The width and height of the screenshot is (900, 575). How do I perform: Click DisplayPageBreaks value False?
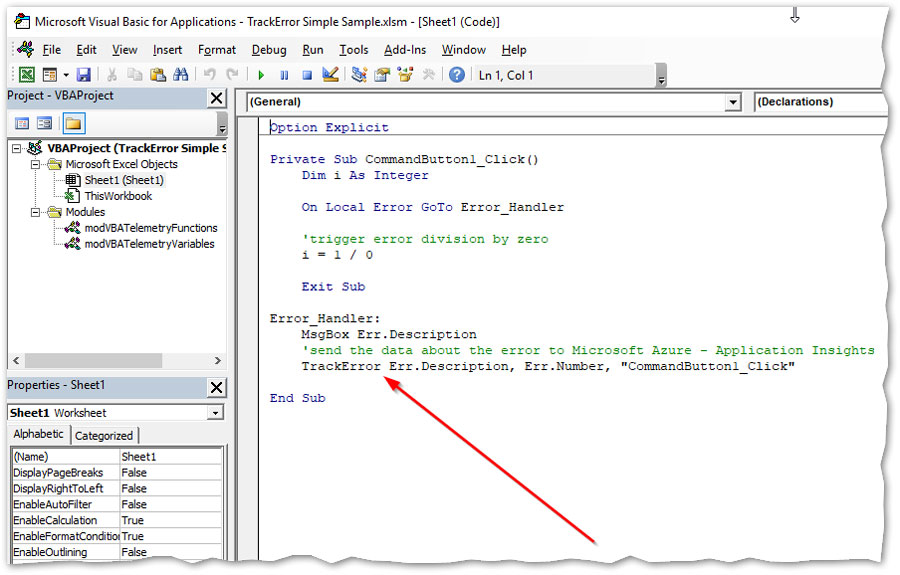point(170,473)
